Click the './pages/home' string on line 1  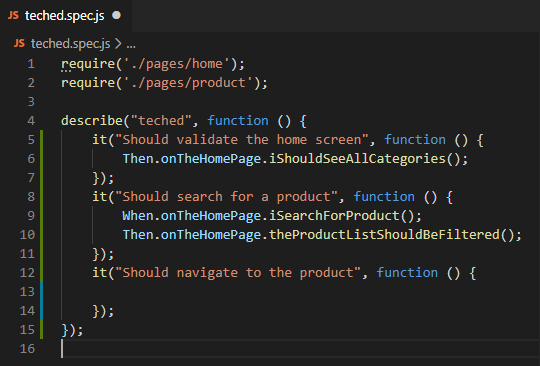(x=176, y=64)
